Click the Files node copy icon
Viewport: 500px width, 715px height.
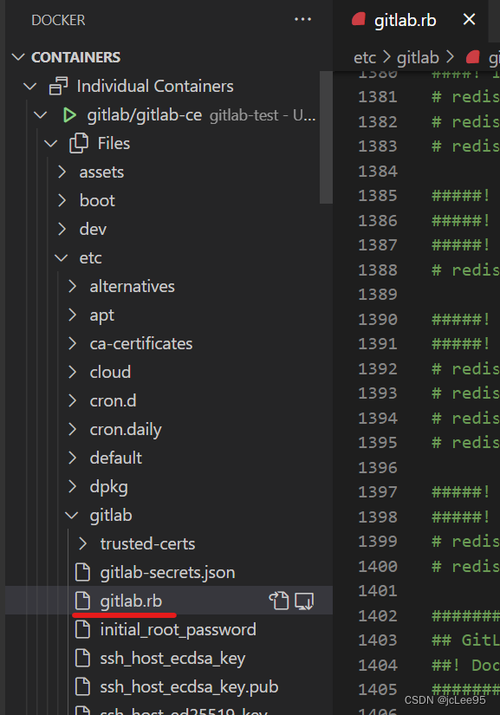[x=79, y=143]
